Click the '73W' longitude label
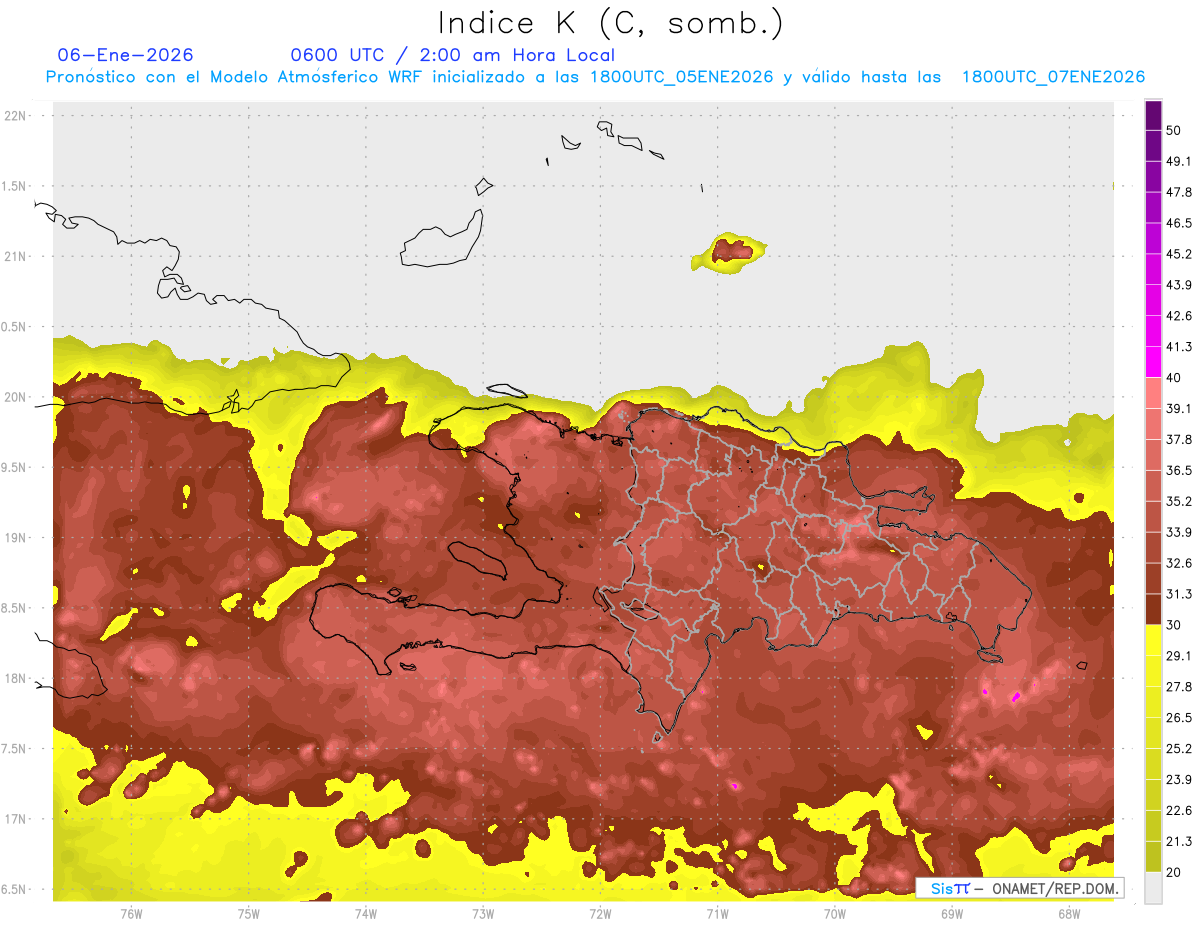The image size is (1200, 927). (483, 913)
